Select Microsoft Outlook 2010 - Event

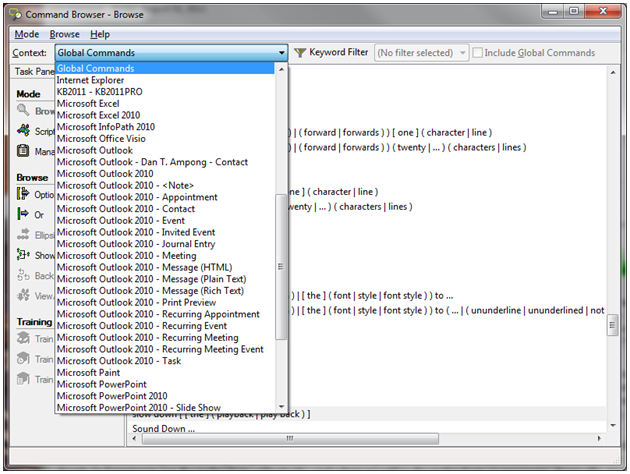(x=165, y=220)
